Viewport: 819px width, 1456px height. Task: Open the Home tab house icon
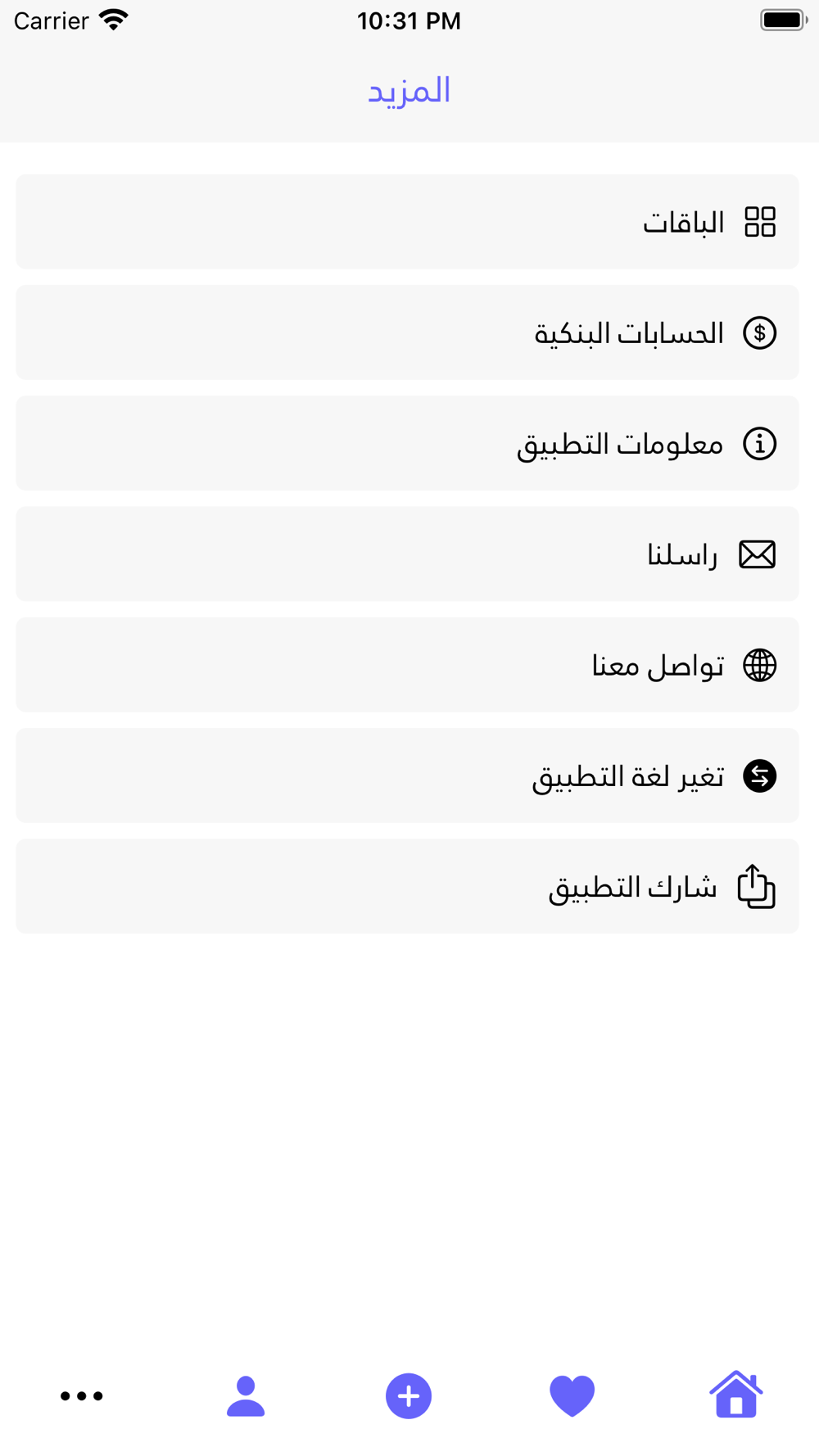tap(735, 1394)
